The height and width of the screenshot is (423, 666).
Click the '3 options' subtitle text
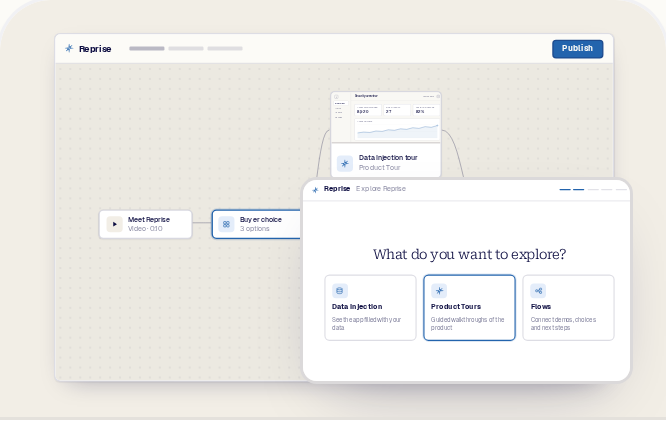click(x=254, y=228)
